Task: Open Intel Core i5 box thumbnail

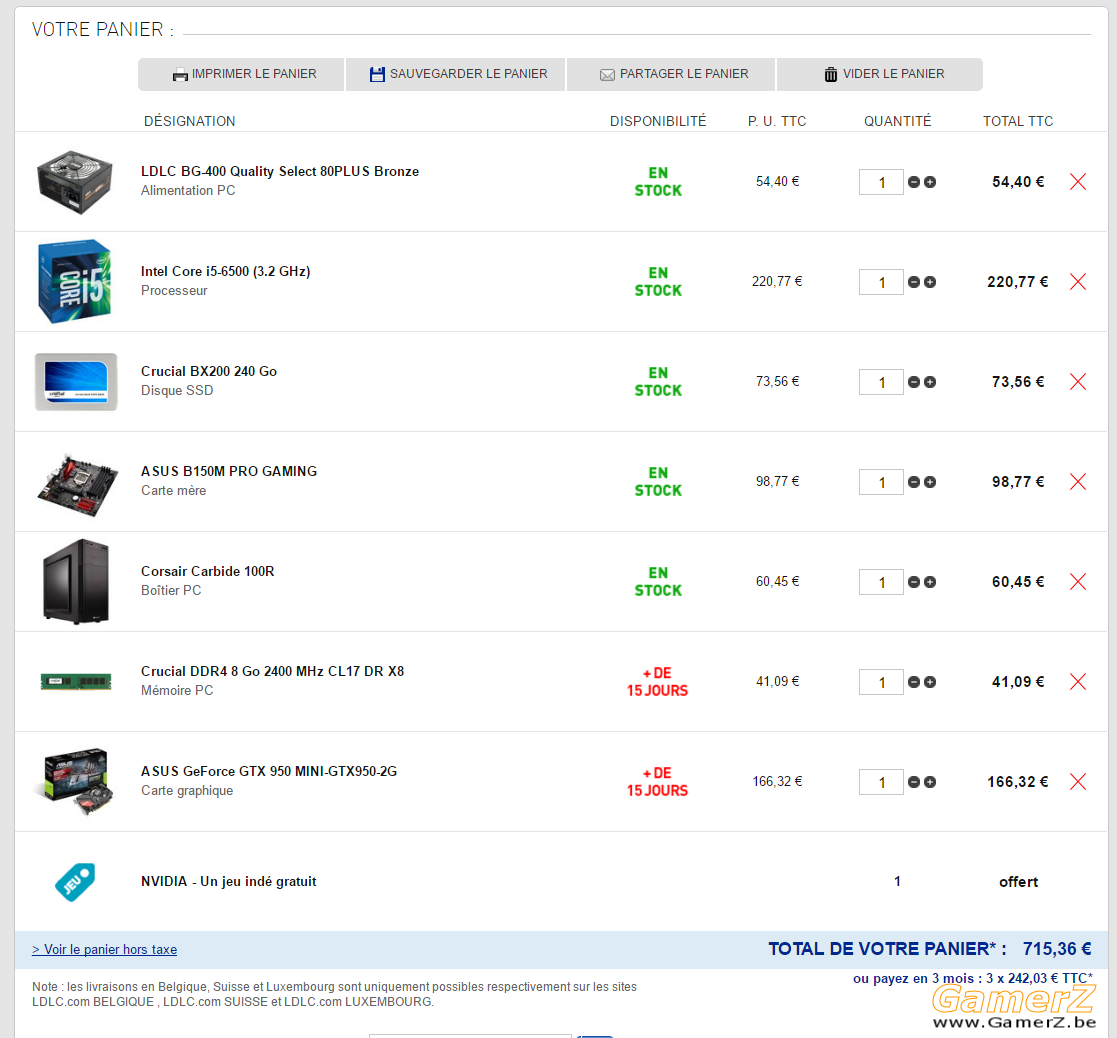Action: (x=75, y=281)
